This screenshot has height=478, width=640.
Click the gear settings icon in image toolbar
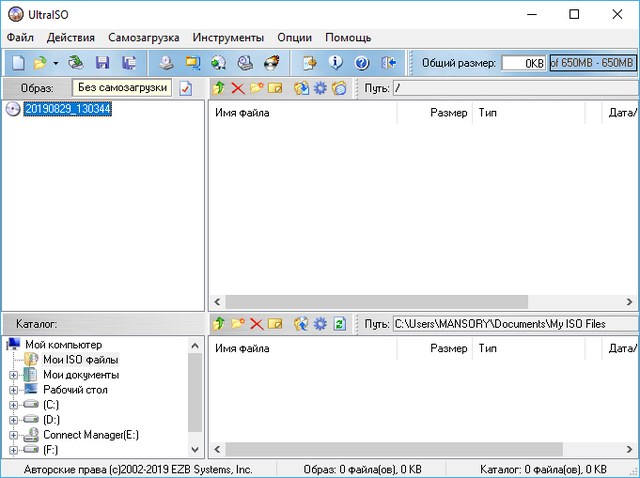point(320,89)
